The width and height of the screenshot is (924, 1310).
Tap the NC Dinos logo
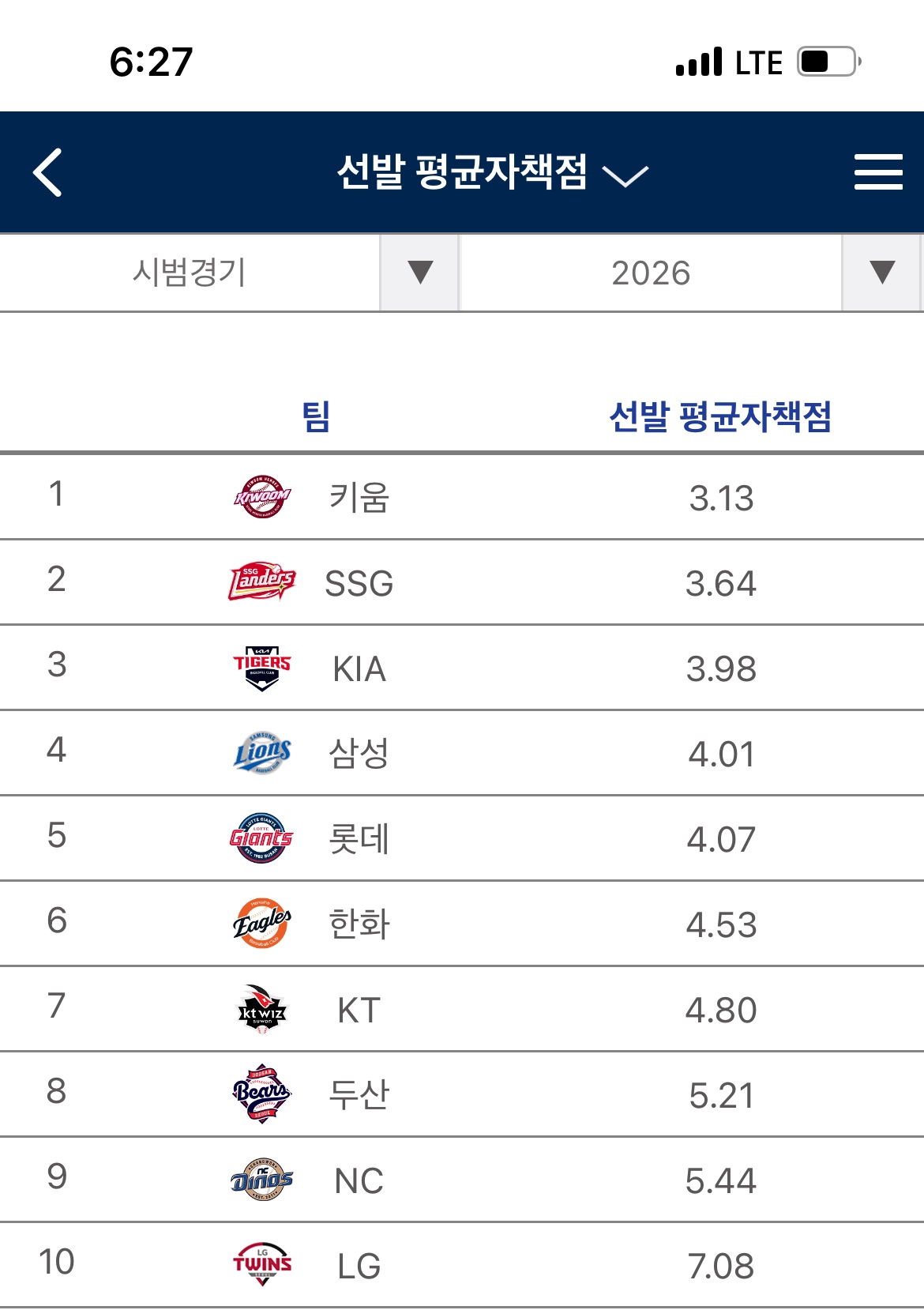pos(262,1180)
